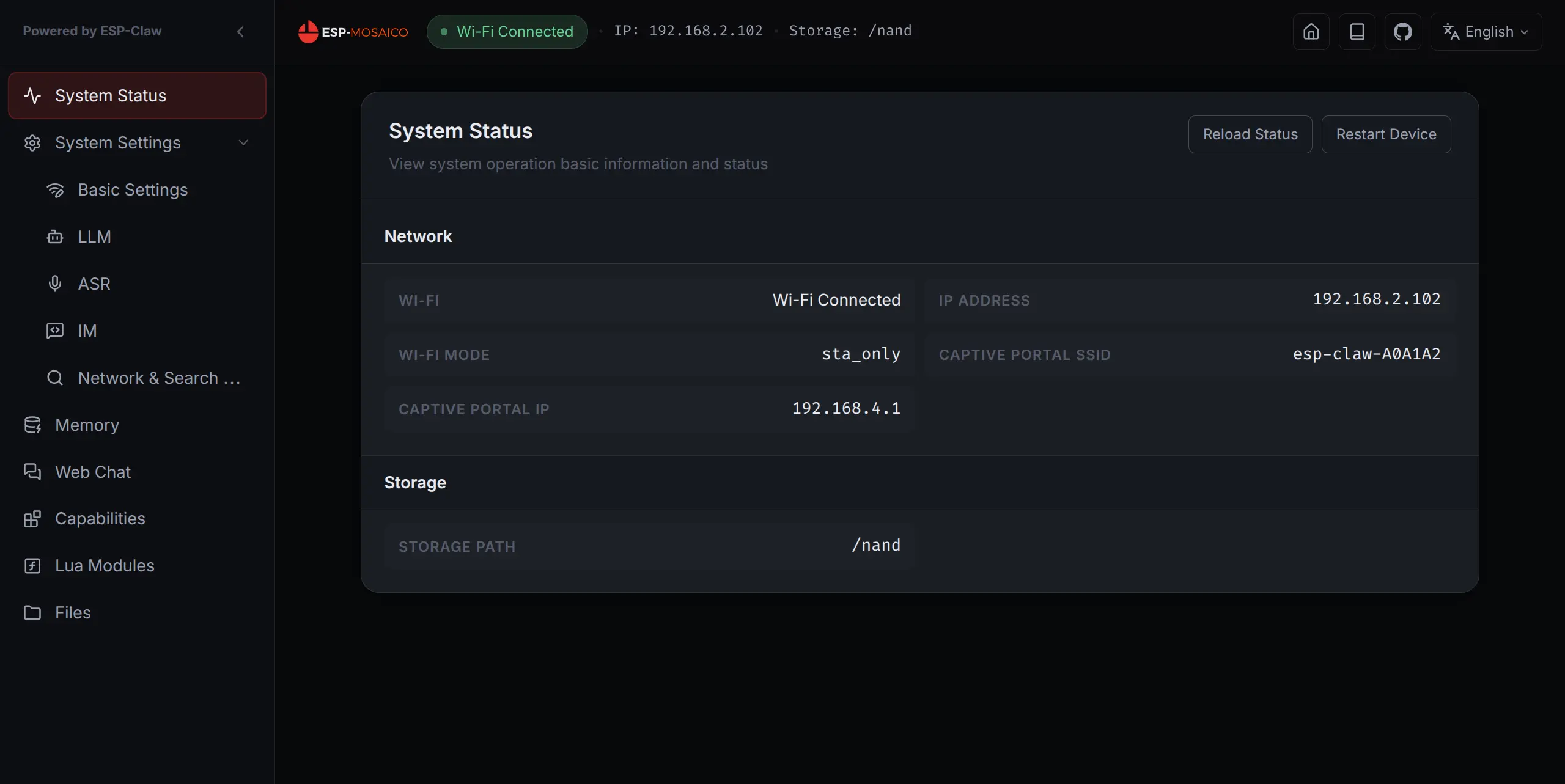This screenshot has width=1565, height=784.
Task: Open the Capabilities page
Action: [137, 519]
